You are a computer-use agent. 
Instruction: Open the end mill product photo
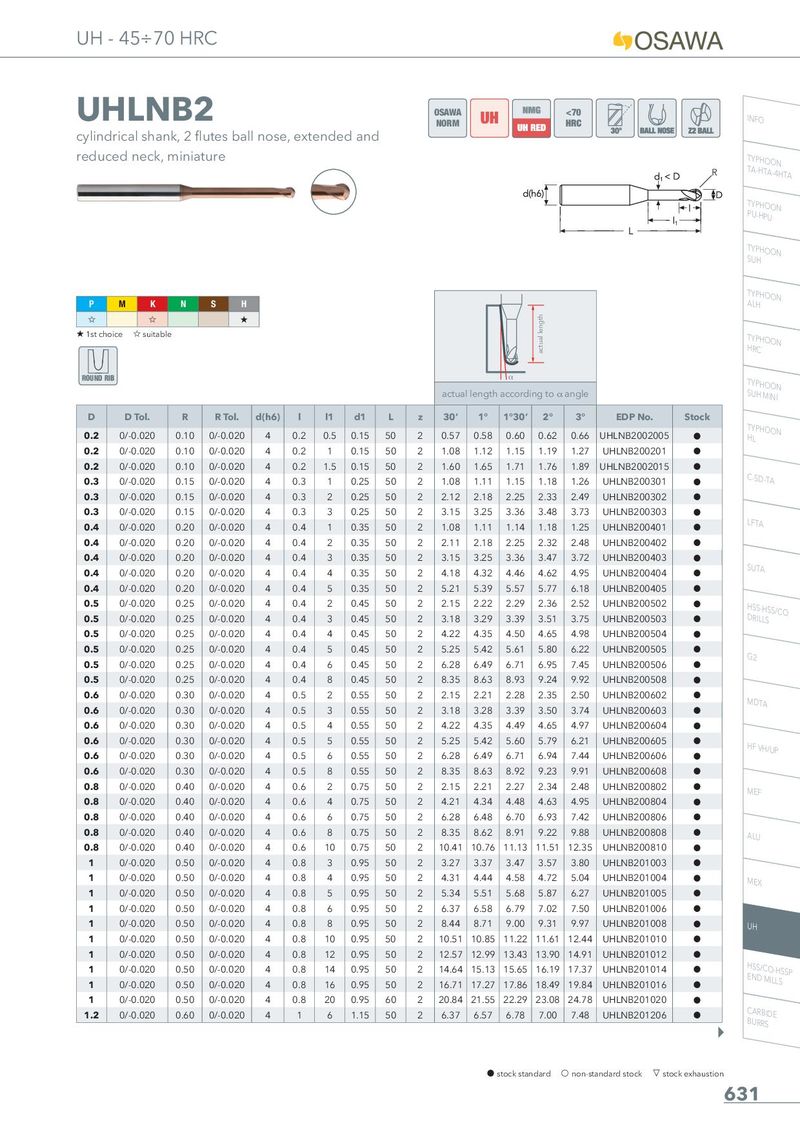[186, 192]
